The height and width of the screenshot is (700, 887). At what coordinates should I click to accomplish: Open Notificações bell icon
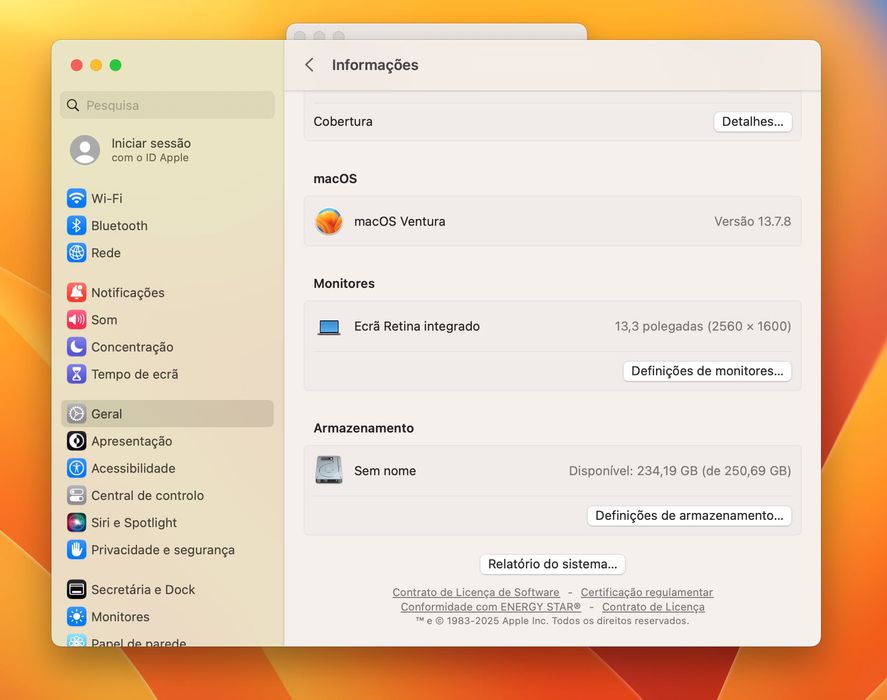coord(76,292)
